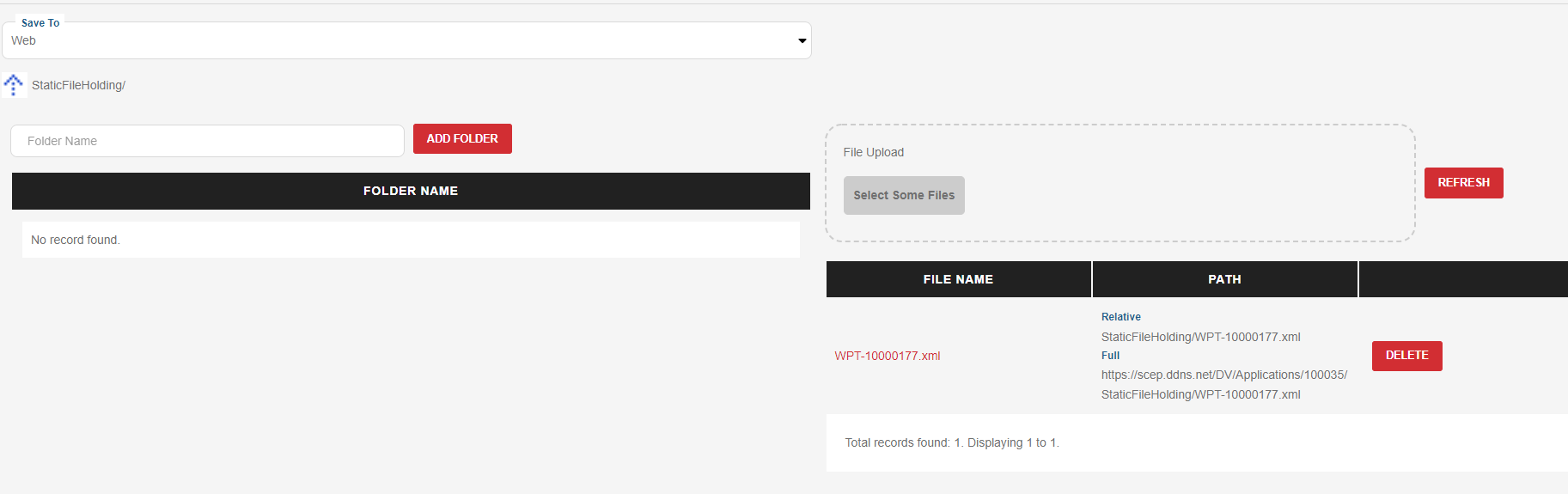Open the Save To dropdown arrow
This screenshot has height=494, width=1568.
coord(802,41)
